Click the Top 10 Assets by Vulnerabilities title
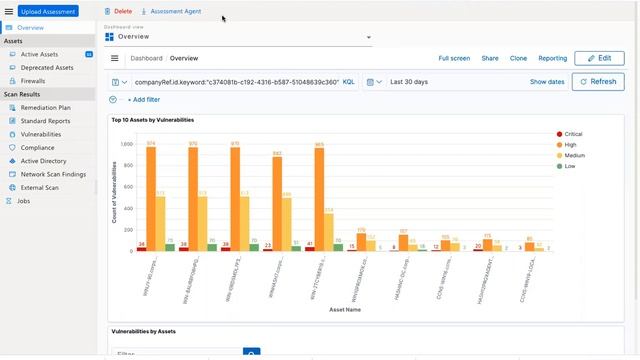Viewport: 640px width, 360px height. tap(153, 120)
